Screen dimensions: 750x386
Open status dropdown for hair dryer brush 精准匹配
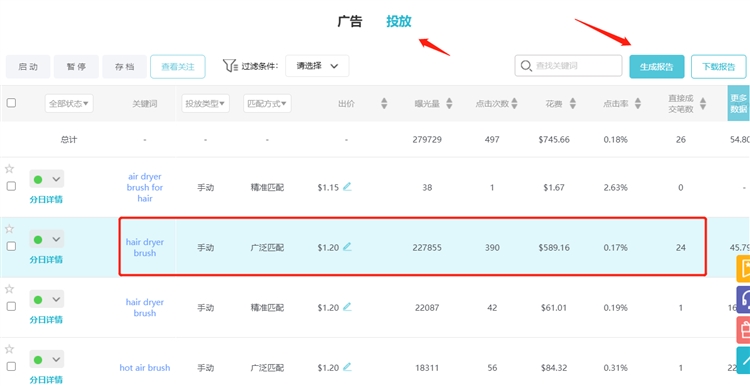[x=46, y=299]
